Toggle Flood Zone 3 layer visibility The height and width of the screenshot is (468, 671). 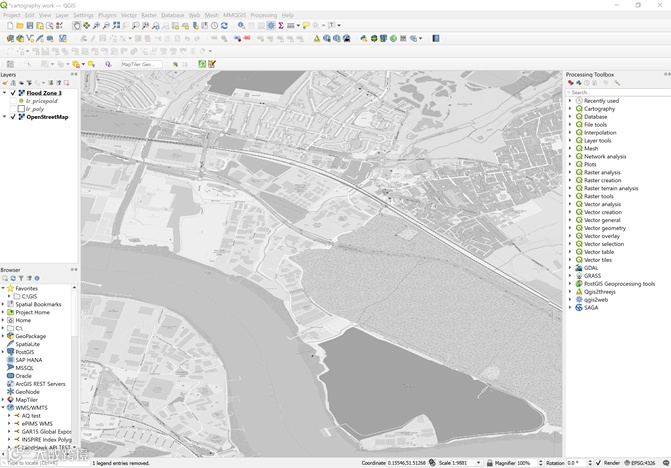tap(13, 93)
